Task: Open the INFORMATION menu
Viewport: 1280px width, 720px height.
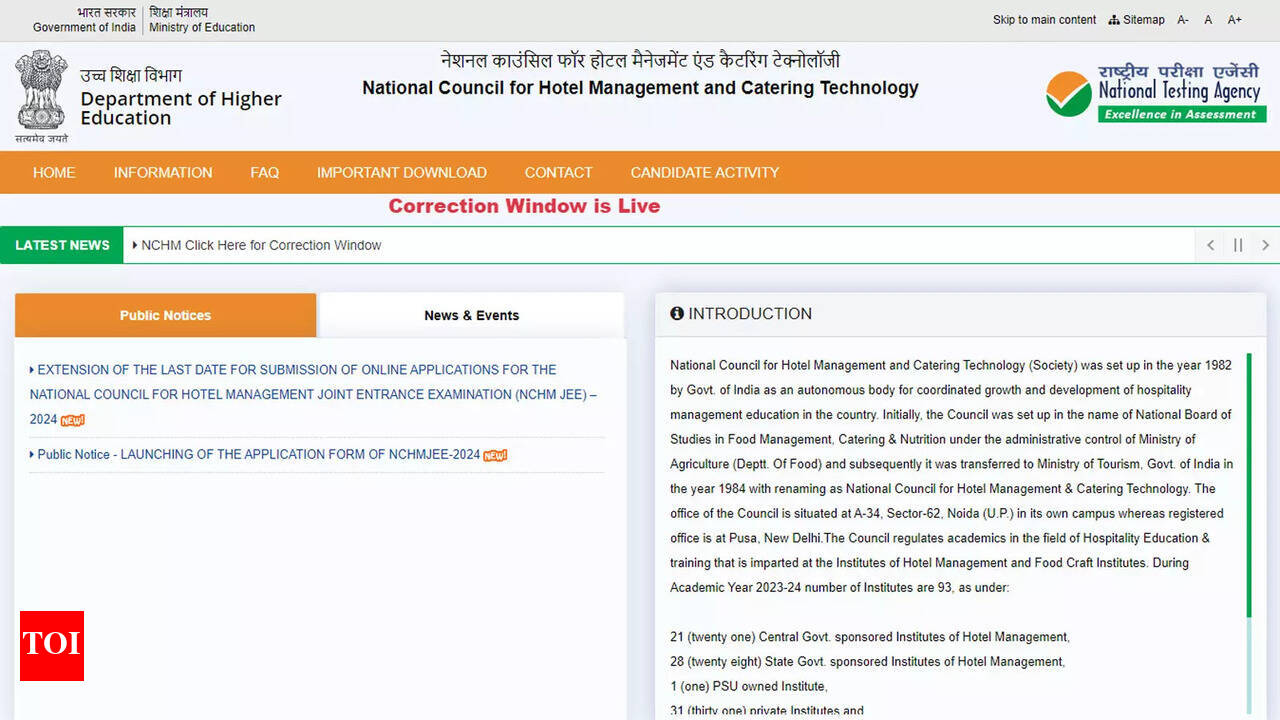Action: 163,172
